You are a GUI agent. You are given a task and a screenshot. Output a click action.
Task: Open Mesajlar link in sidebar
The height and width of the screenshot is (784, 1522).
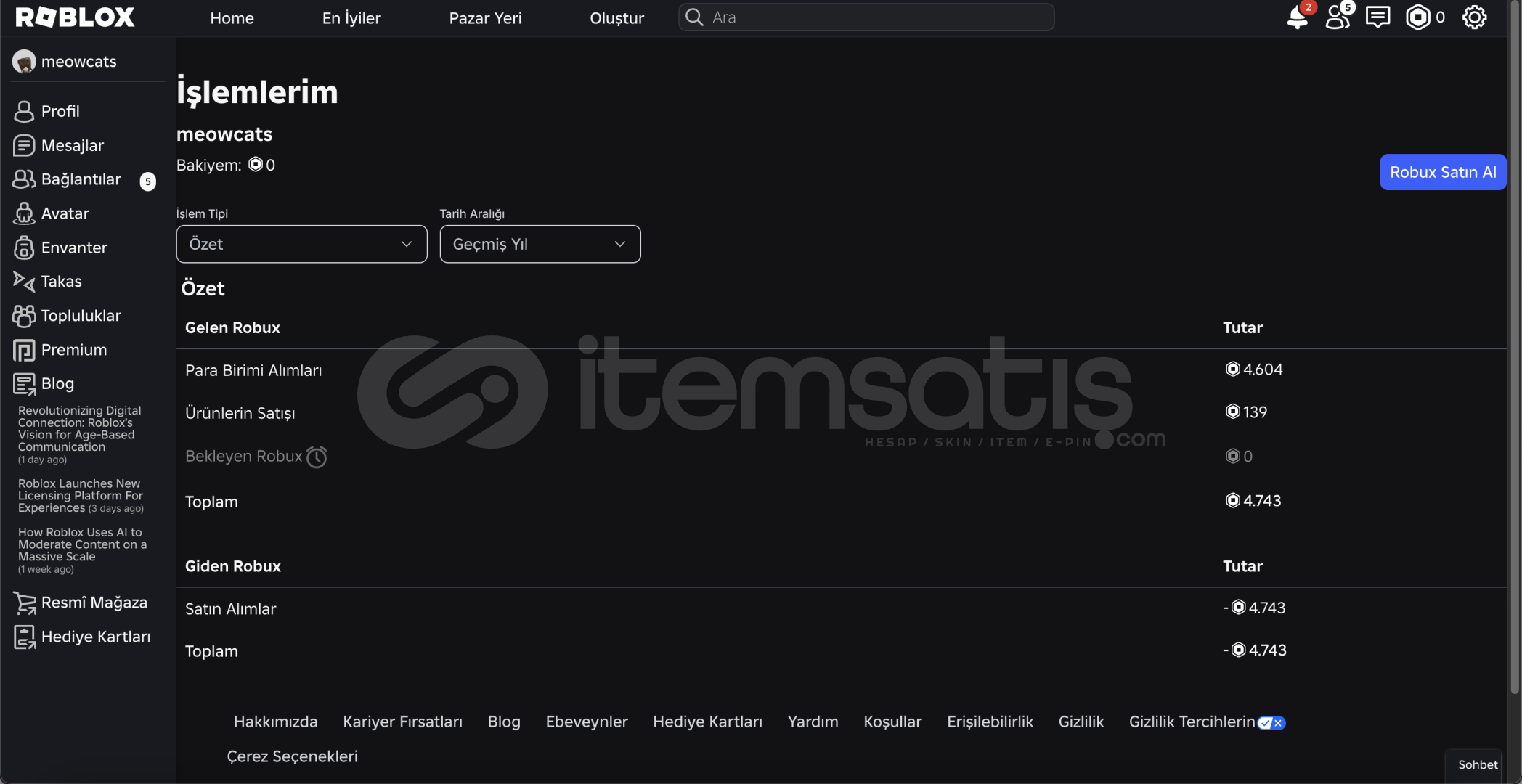[x=73, y=145]
